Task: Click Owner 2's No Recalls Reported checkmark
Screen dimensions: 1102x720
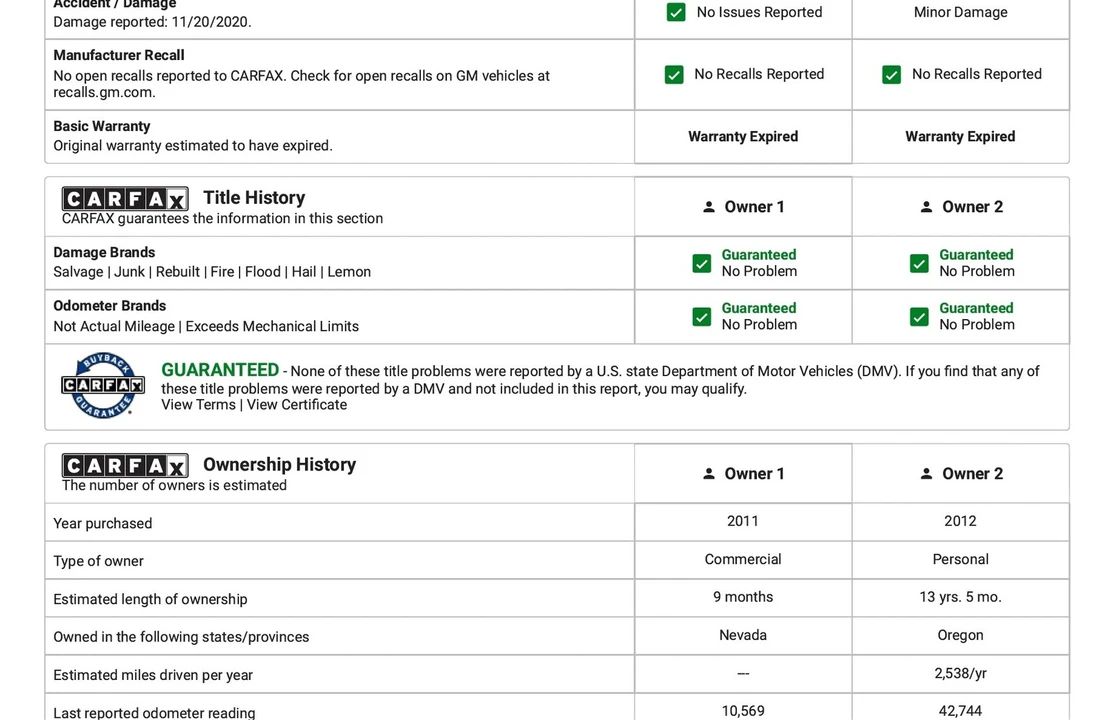Action: coord(891,75)
